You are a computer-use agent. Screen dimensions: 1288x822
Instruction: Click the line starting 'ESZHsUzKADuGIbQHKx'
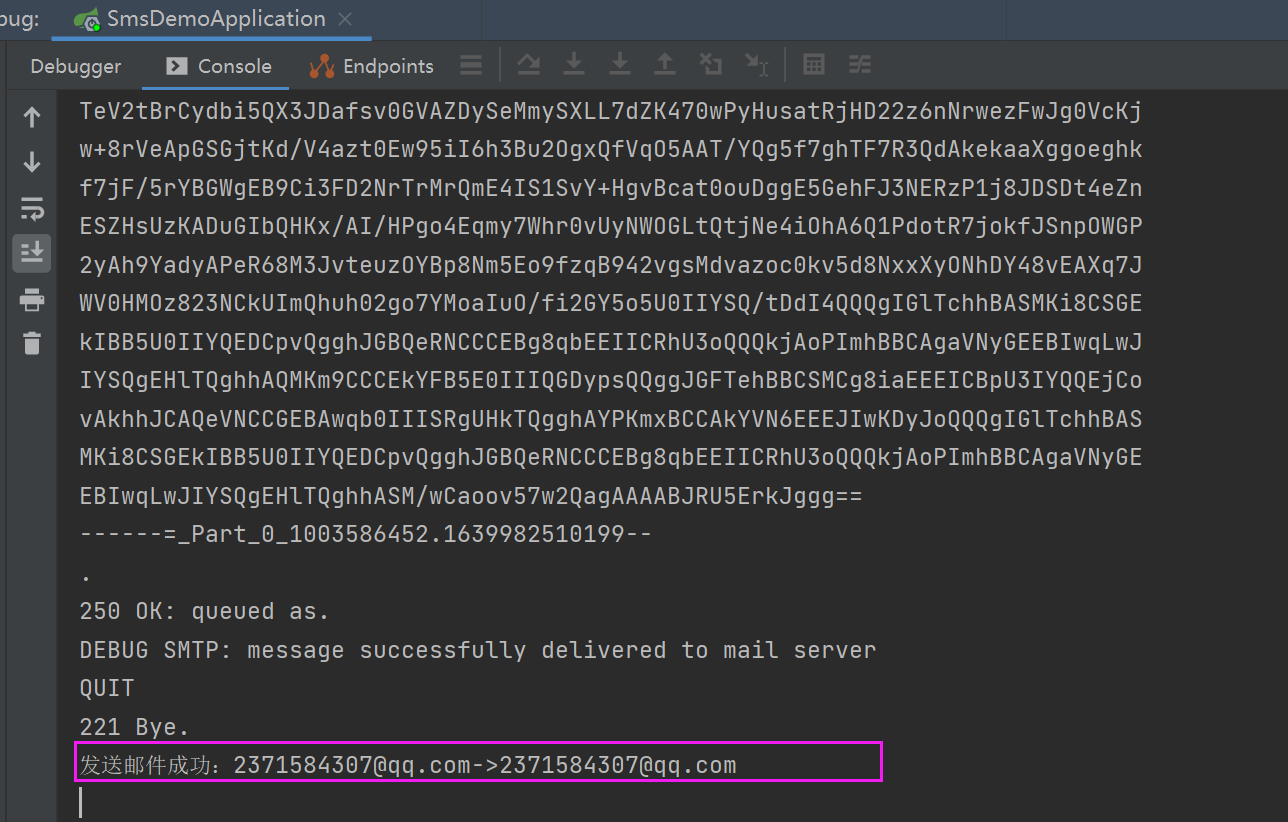click(x=611, y=227)
